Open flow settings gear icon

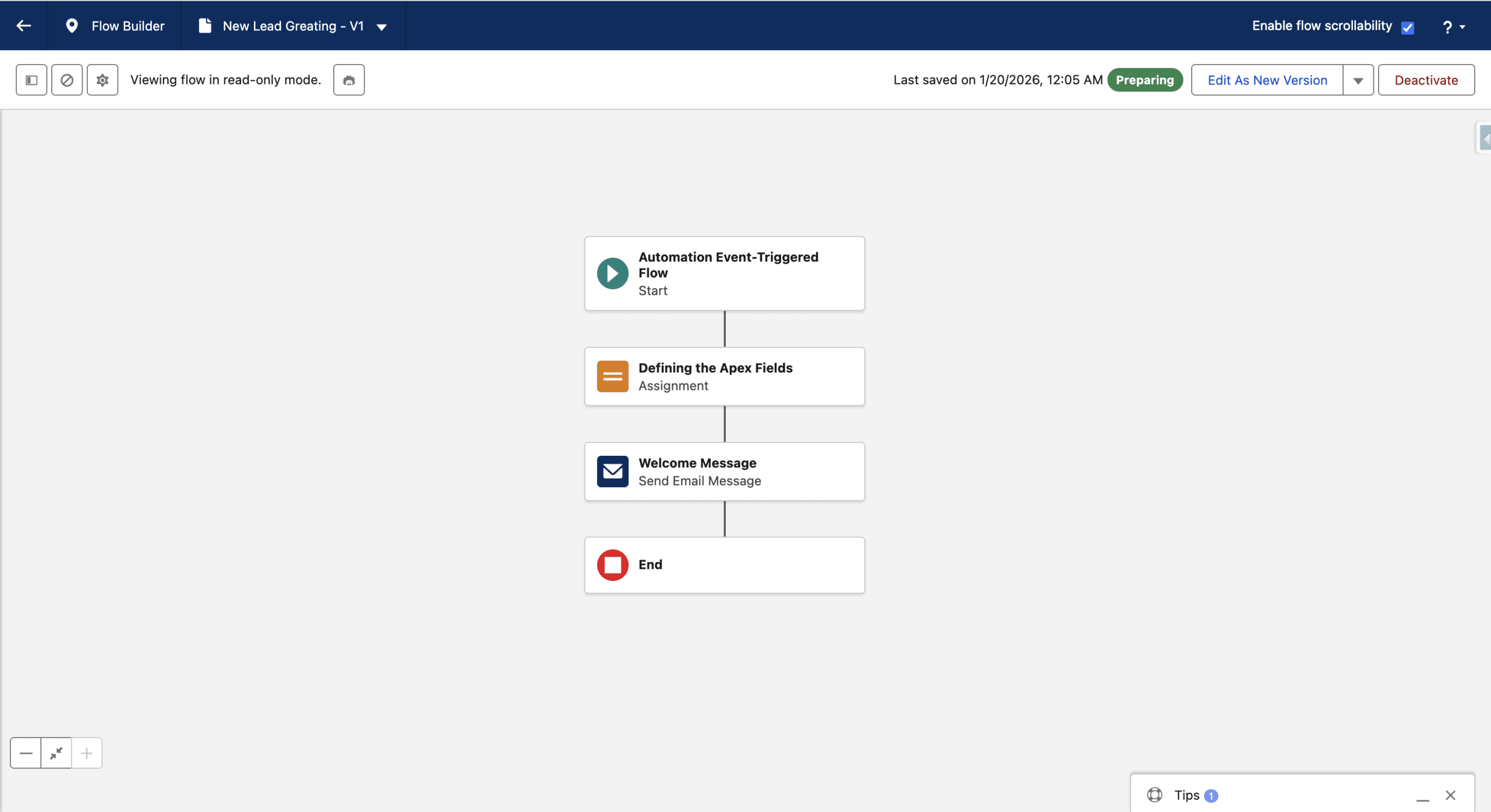[103, 80]
